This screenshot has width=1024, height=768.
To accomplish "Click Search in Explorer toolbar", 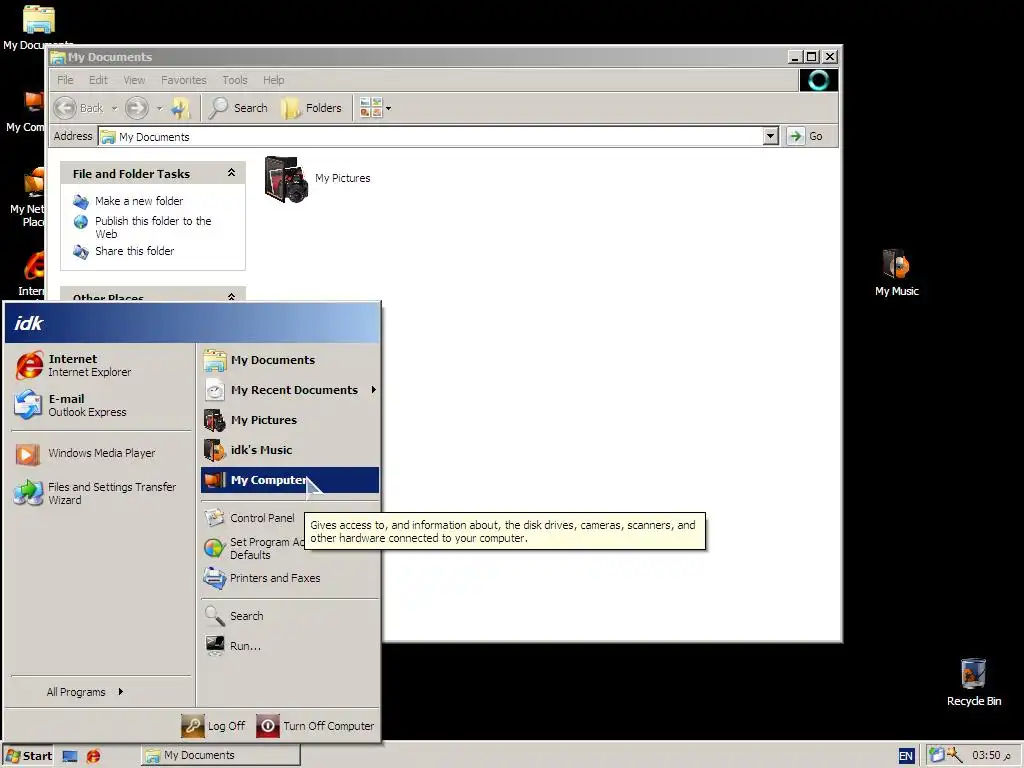I will pos(238,108).
